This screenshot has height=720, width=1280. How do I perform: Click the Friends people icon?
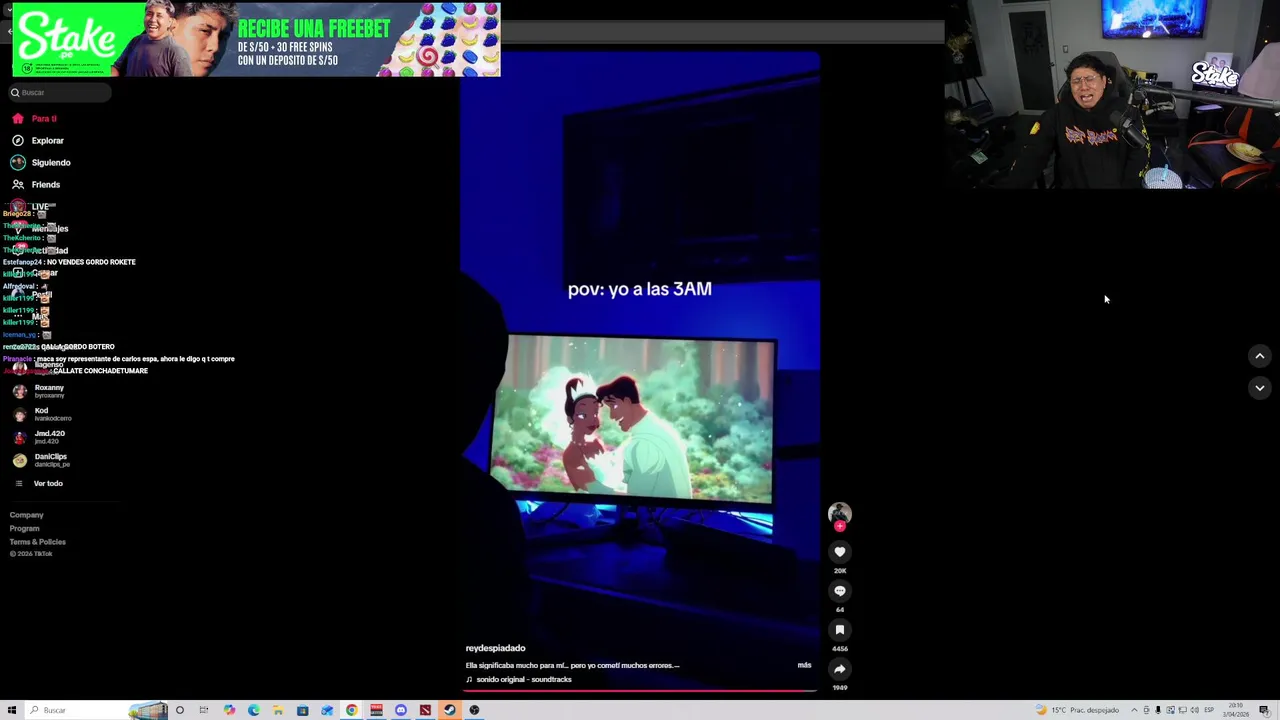point(17,184)
